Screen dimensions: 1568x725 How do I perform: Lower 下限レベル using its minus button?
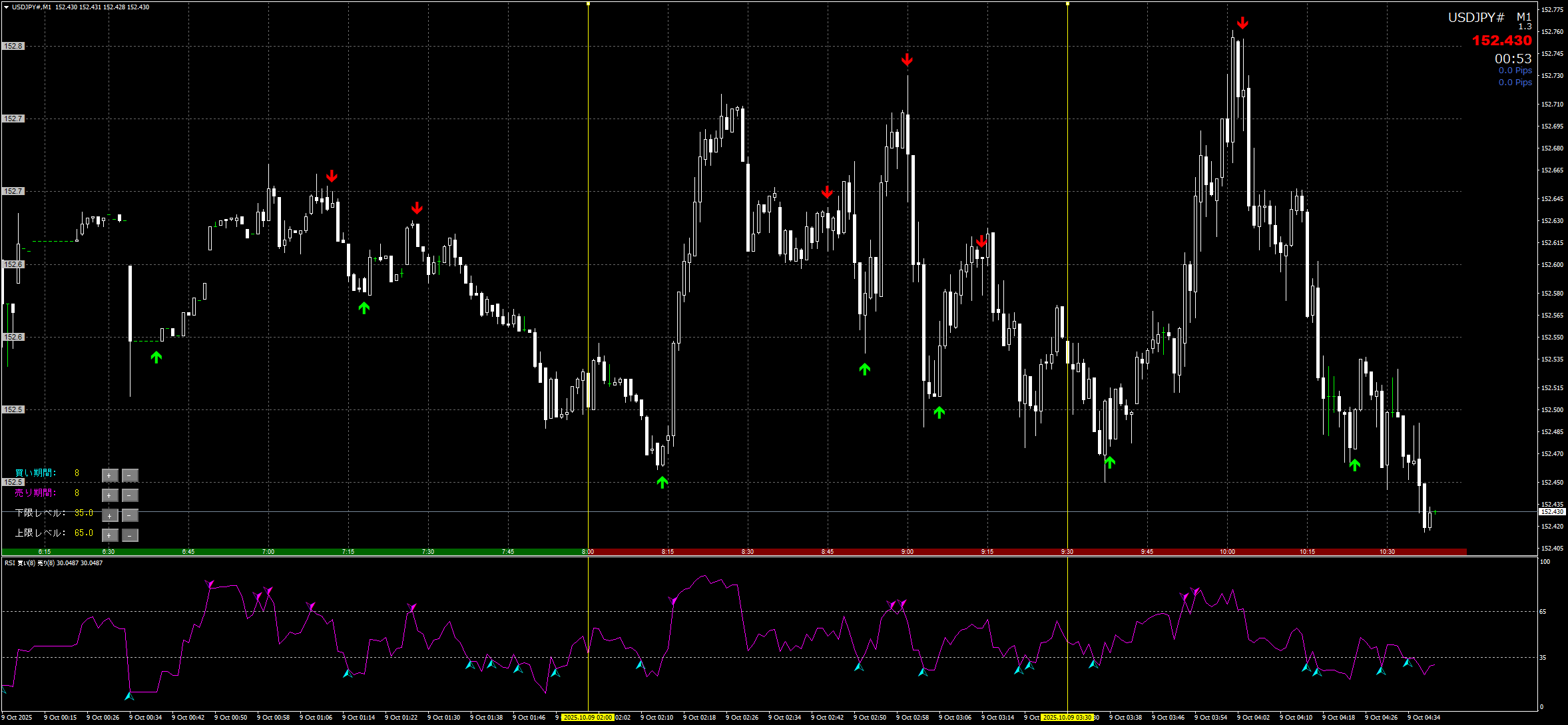131,515
